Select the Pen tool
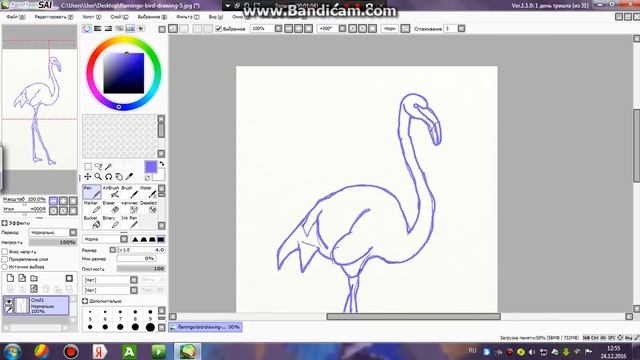640x360 pixels. tap(91, 192)
